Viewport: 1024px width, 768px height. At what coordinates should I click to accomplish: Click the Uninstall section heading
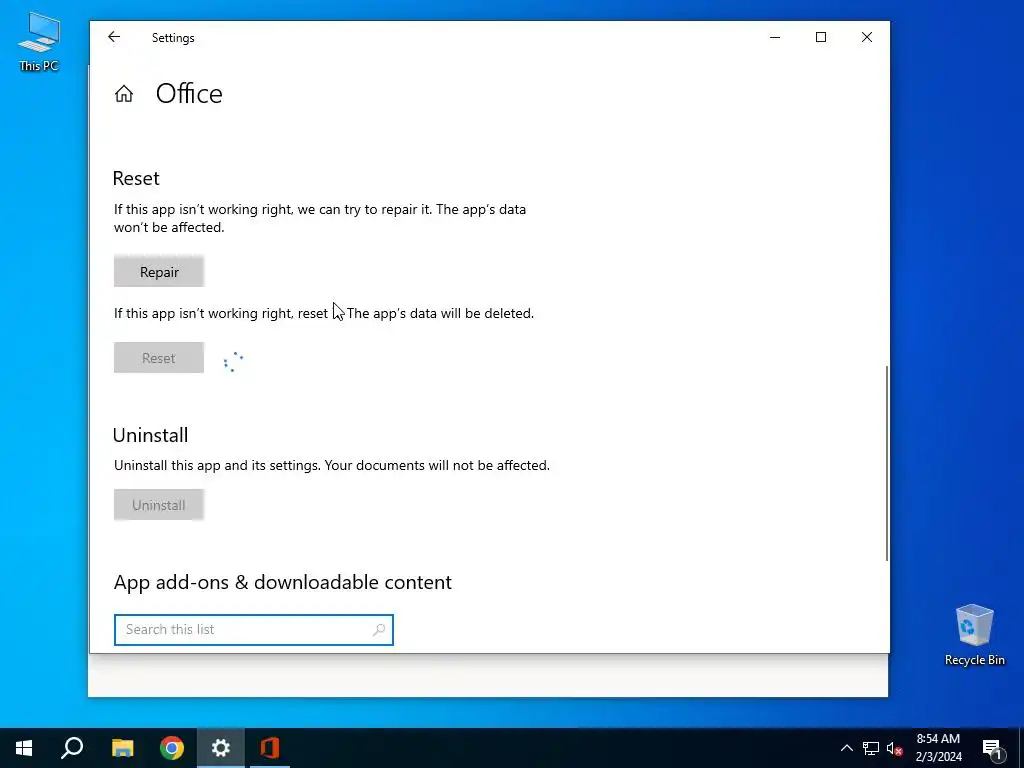tap(150, 435)
